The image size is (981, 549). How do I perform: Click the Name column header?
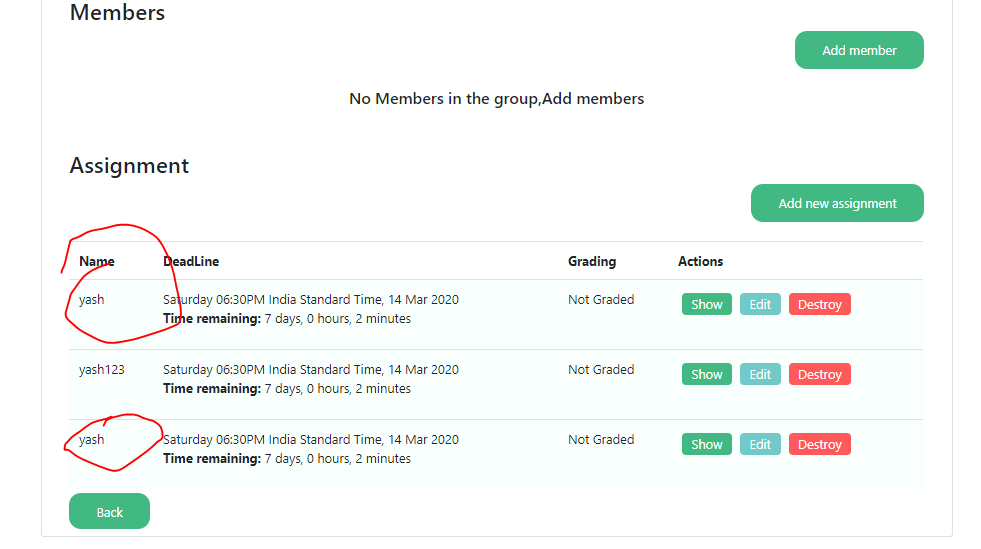[x=97, y=261]
